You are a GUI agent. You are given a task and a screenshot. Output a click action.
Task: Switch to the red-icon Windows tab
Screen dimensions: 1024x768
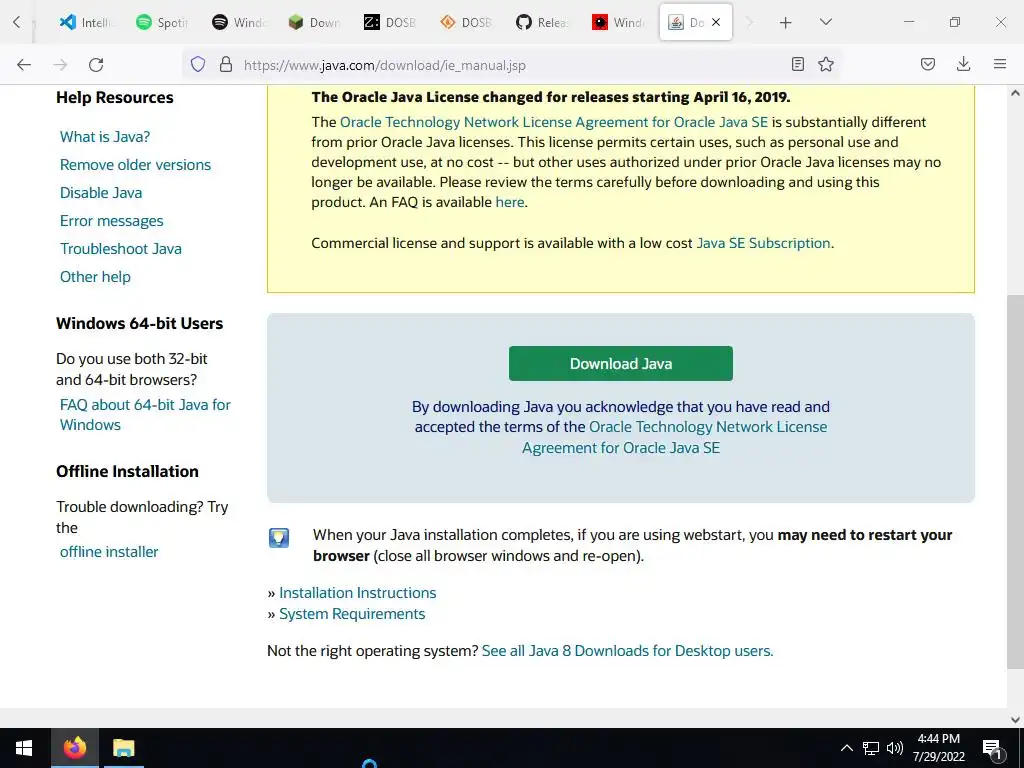point(618,22)
